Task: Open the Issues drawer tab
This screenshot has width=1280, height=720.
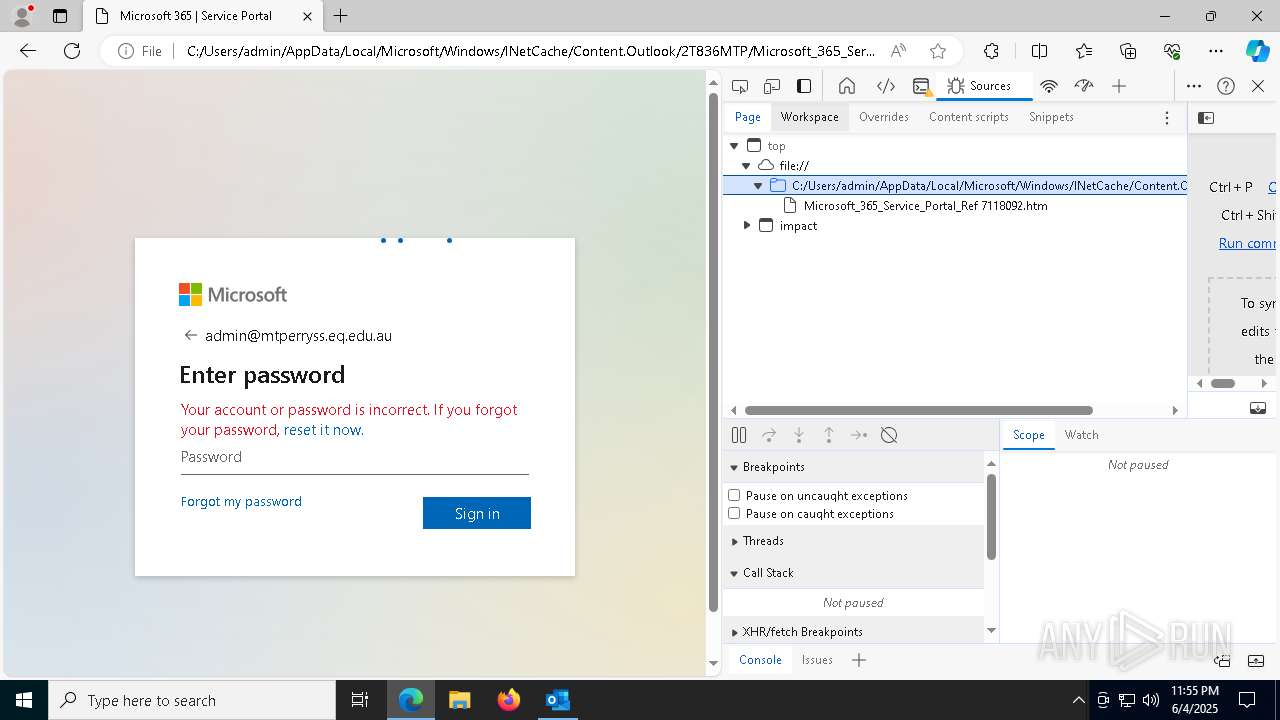Action: pyautogui.click(x=817, y=660)
